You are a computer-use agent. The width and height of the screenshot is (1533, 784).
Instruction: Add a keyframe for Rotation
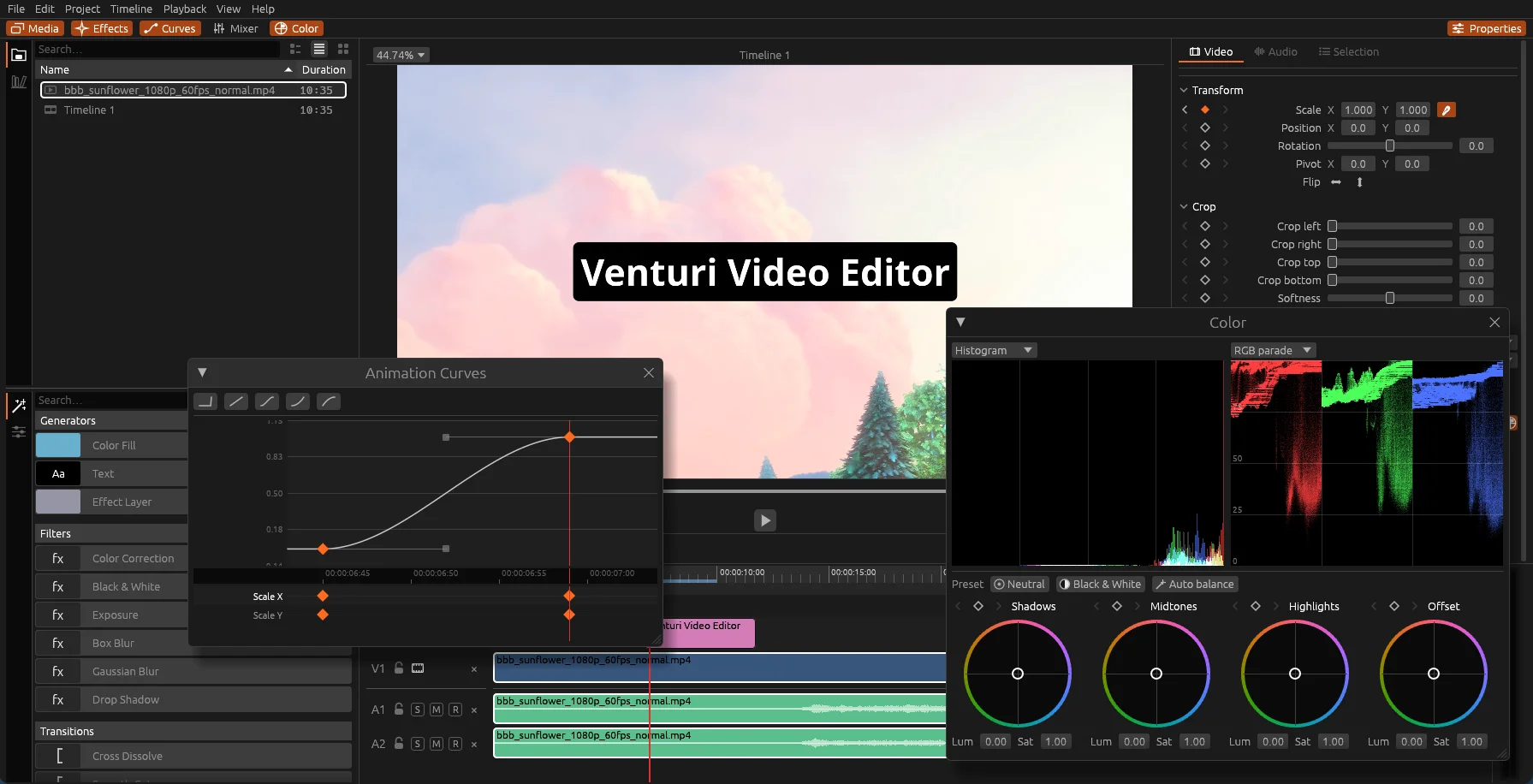tap(1205, 146)
